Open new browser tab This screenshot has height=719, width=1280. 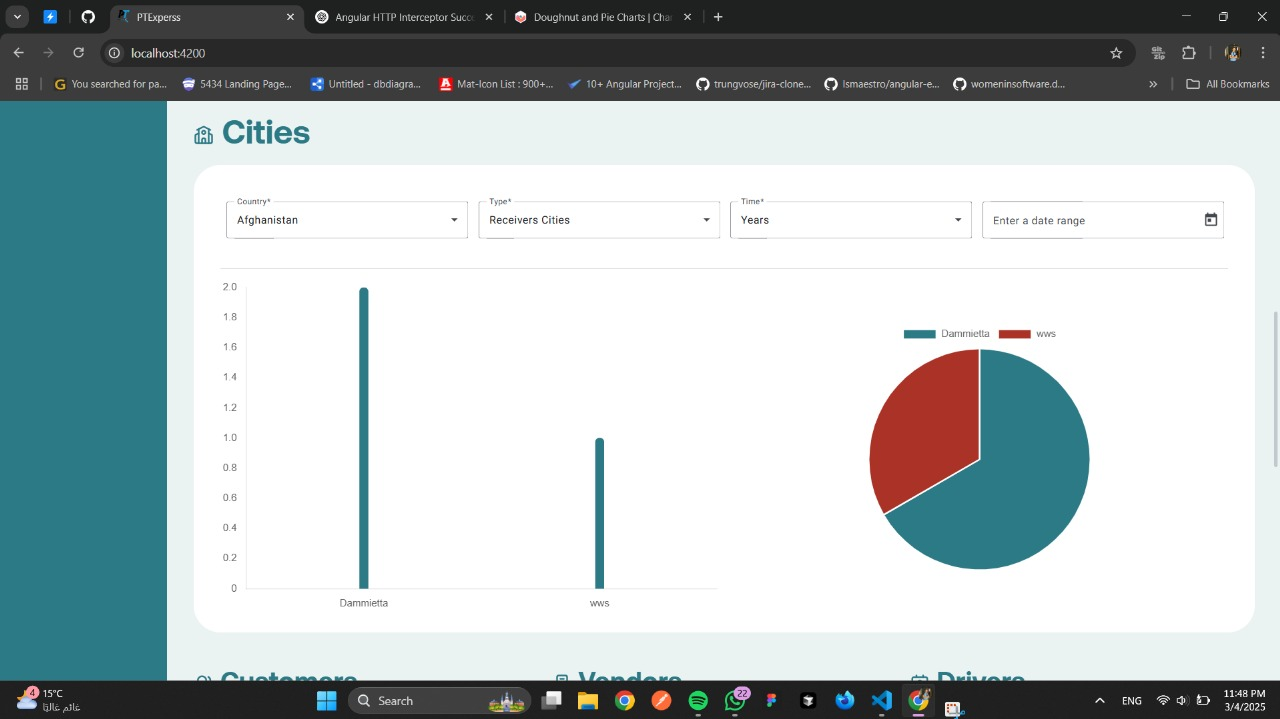coord(718,17)
